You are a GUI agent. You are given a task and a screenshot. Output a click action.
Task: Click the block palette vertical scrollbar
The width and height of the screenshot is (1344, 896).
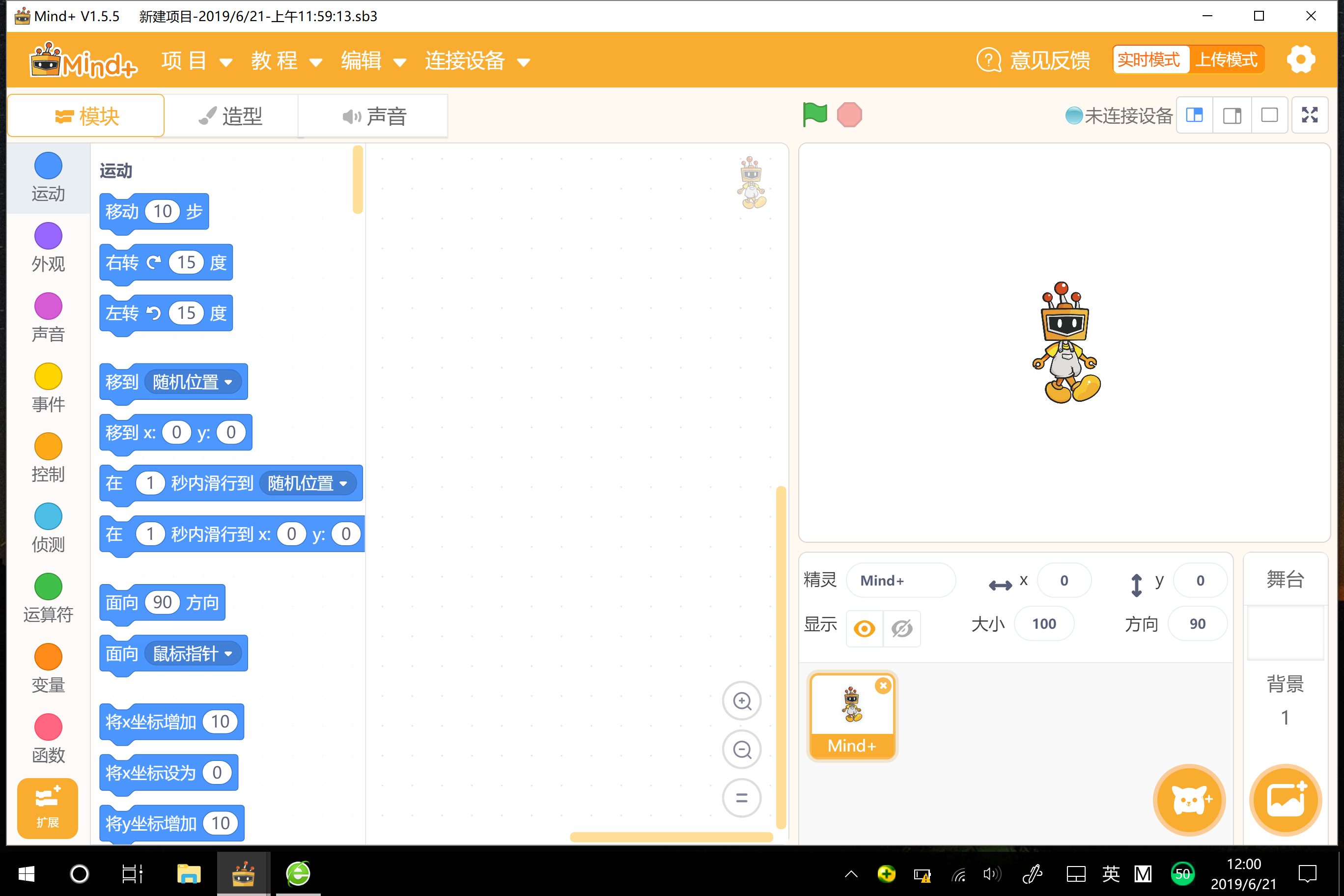coord(358,179)
